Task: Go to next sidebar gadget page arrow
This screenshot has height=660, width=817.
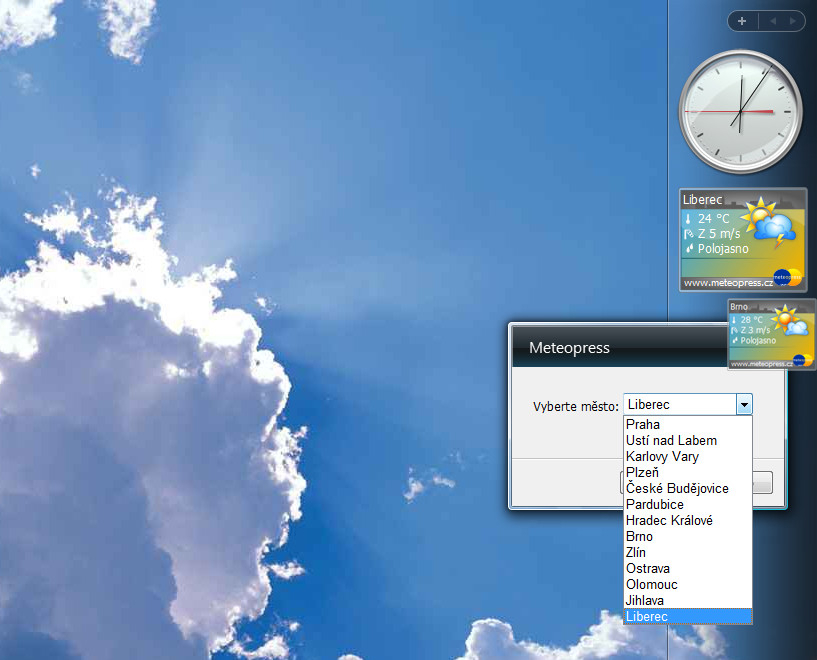Action: 793,21
